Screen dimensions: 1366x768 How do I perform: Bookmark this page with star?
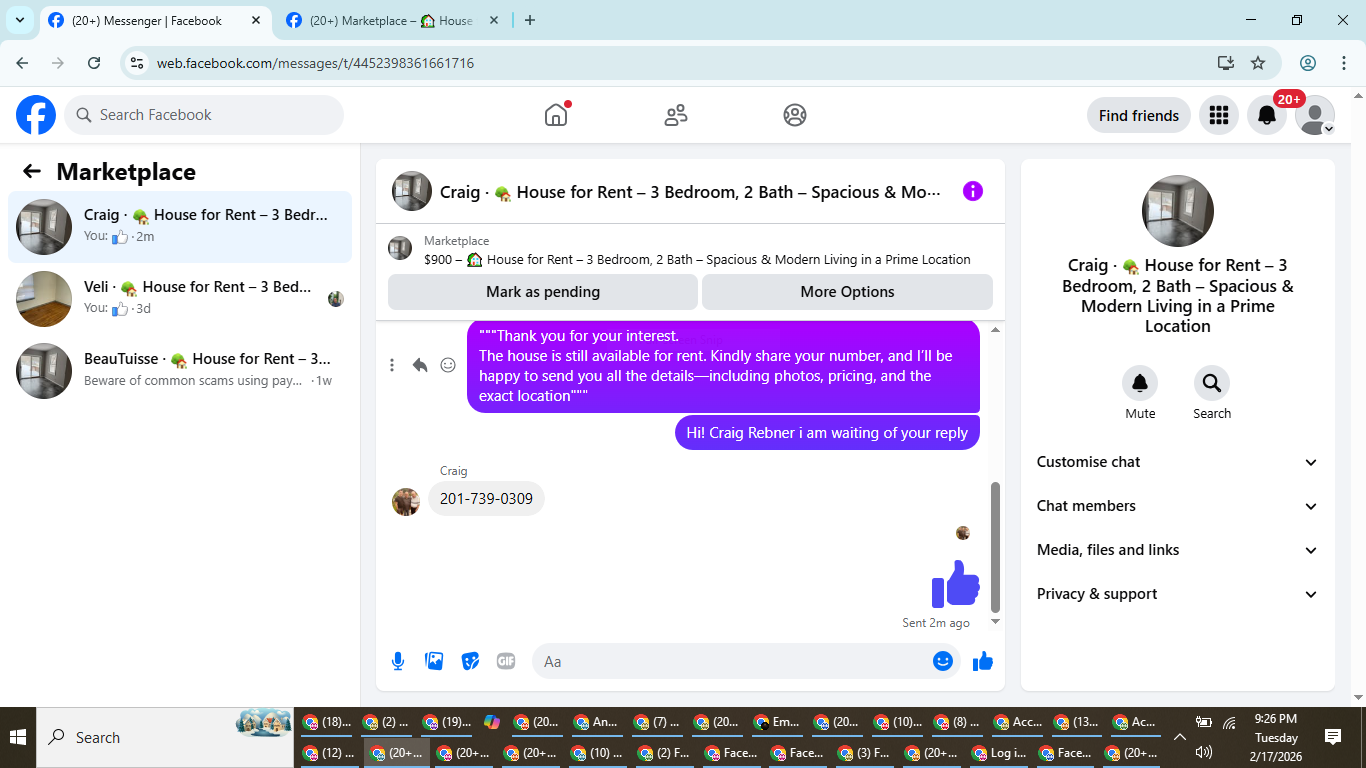[1258, 63]
